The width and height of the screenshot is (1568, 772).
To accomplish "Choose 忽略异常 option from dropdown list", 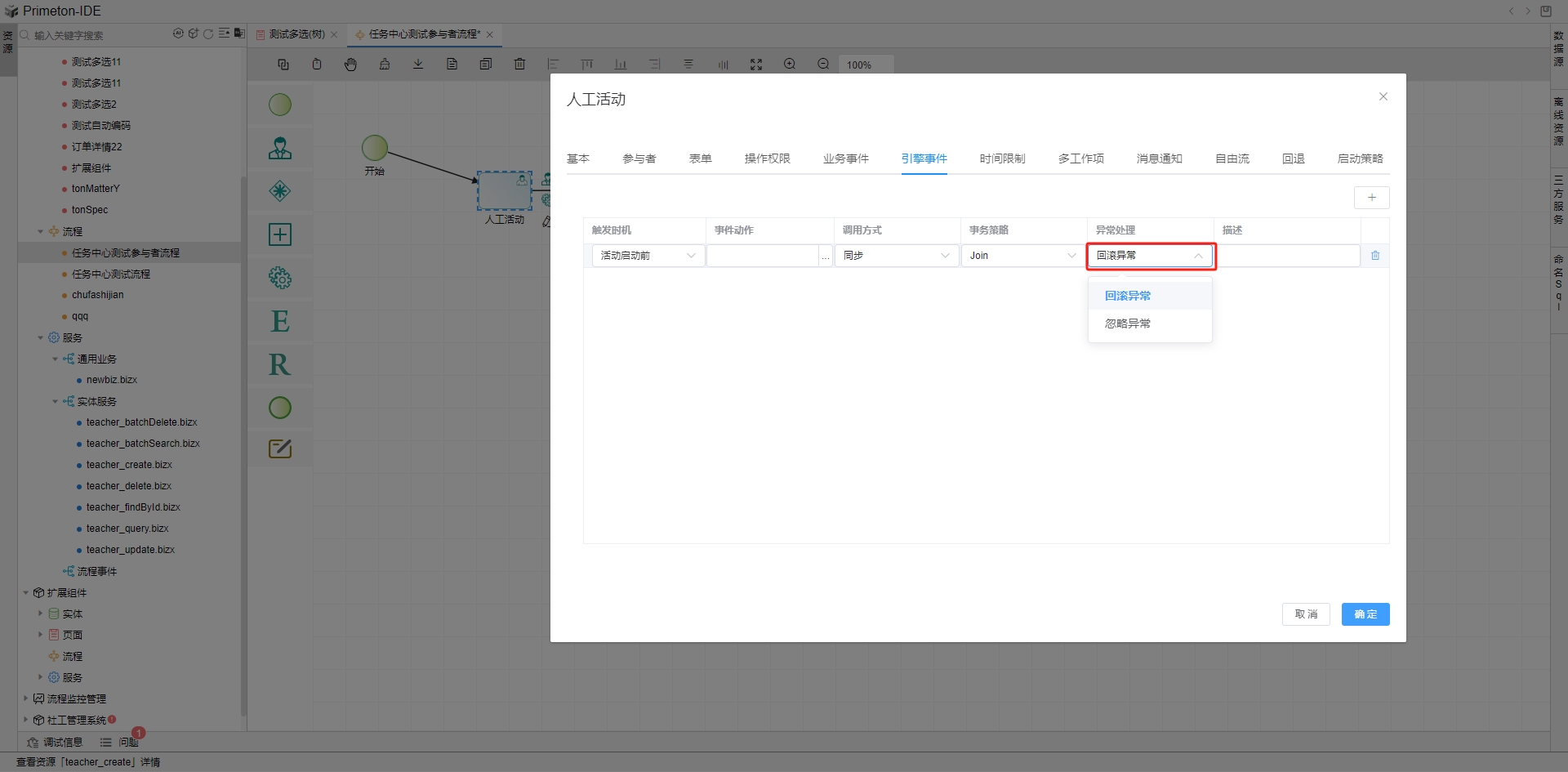I will (1128, 324).
